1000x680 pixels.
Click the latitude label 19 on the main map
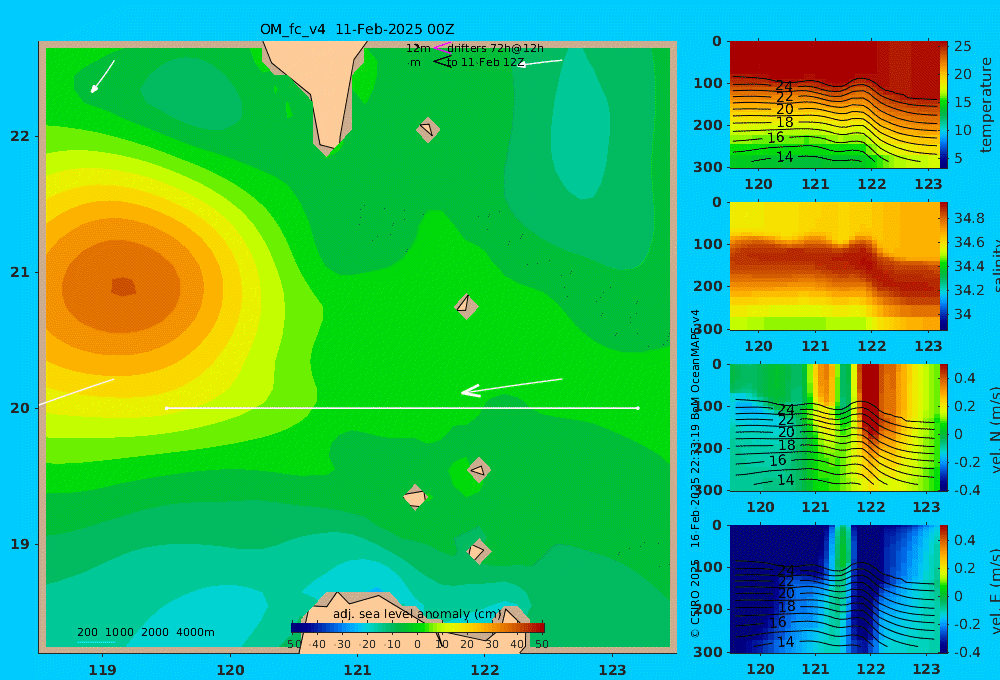coord(20,544)
